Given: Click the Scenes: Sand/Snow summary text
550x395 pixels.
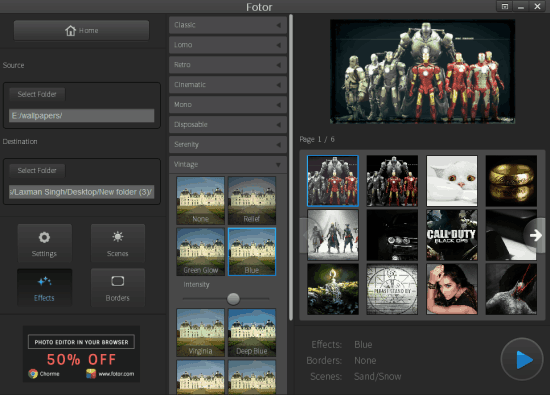Looking at the screenshot, I should [356, 377].
